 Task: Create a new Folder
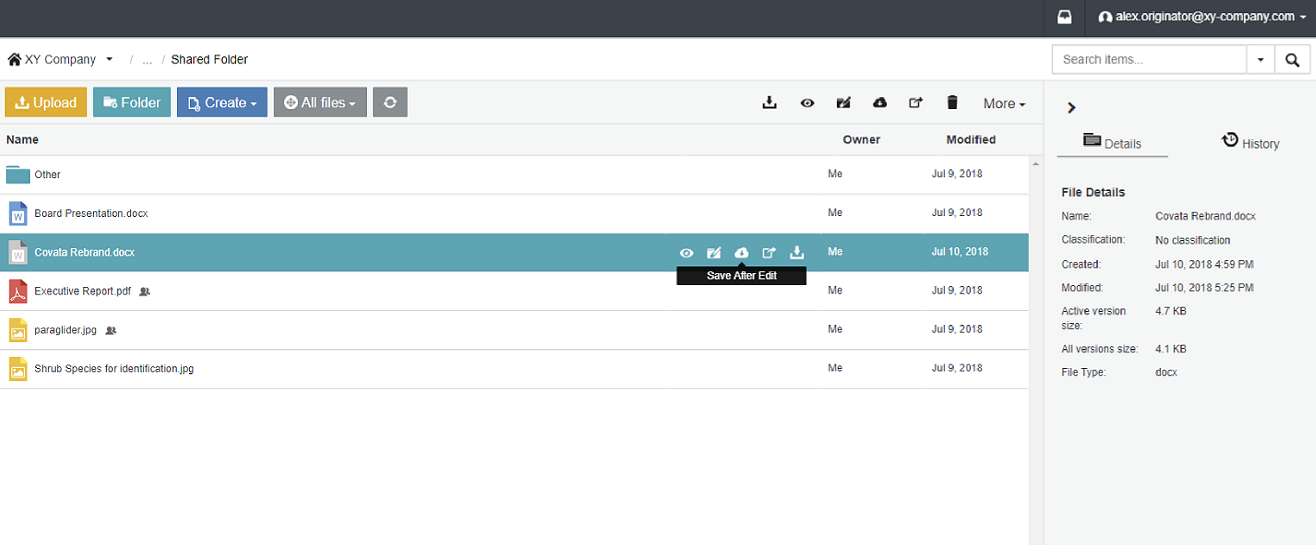click(132, 102)
